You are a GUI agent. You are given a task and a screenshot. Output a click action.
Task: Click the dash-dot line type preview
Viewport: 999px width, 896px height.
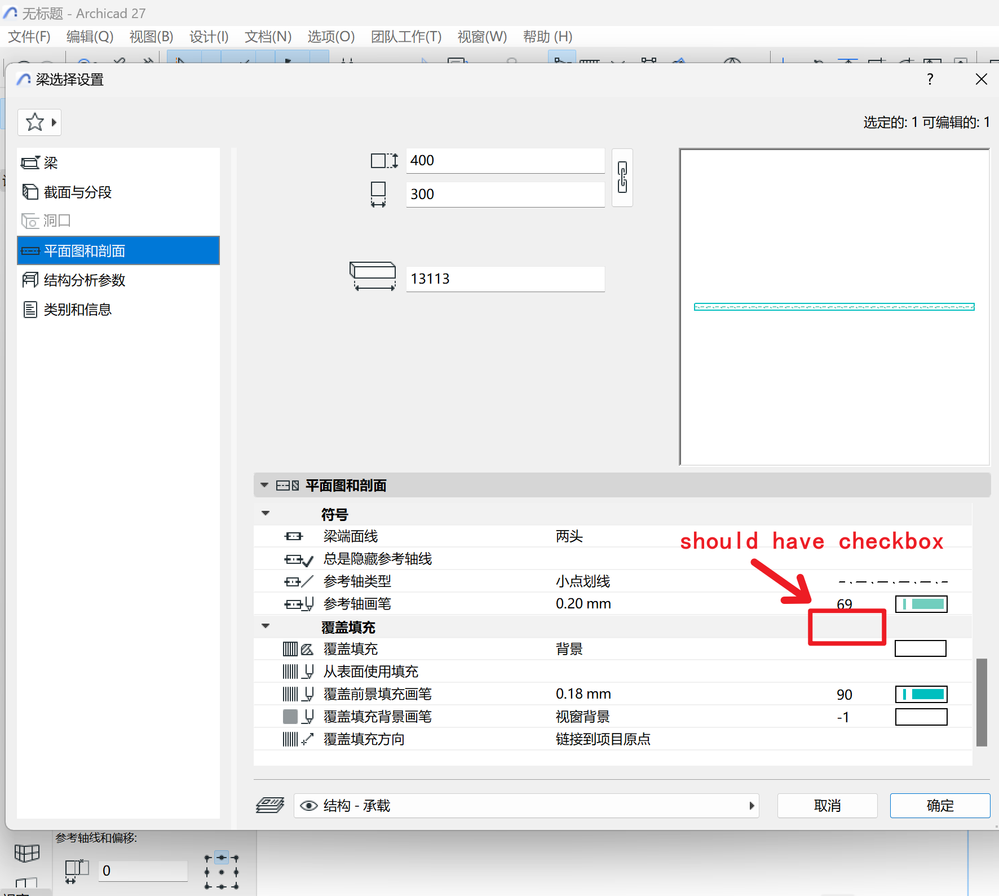pos(893,582)
